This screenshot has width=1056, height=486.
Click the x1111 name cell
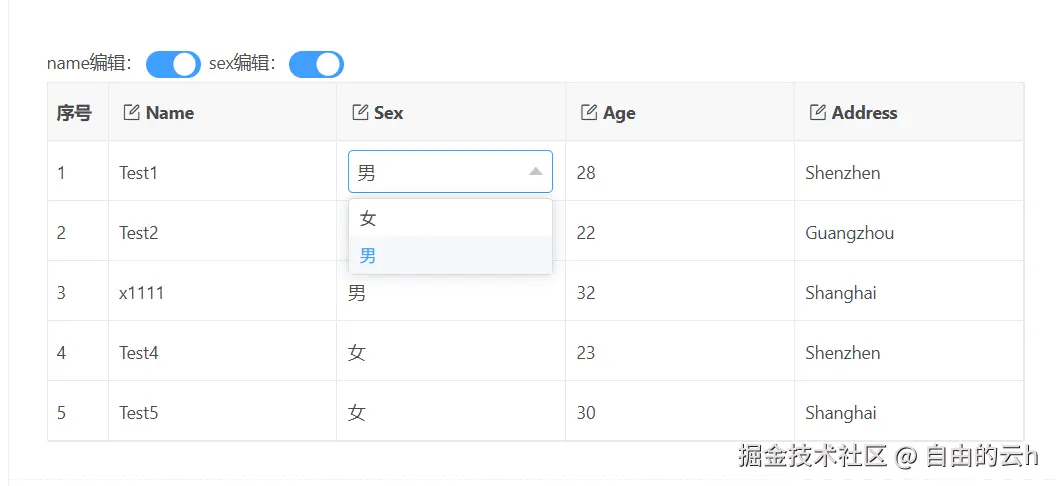[x=222, y=291]
